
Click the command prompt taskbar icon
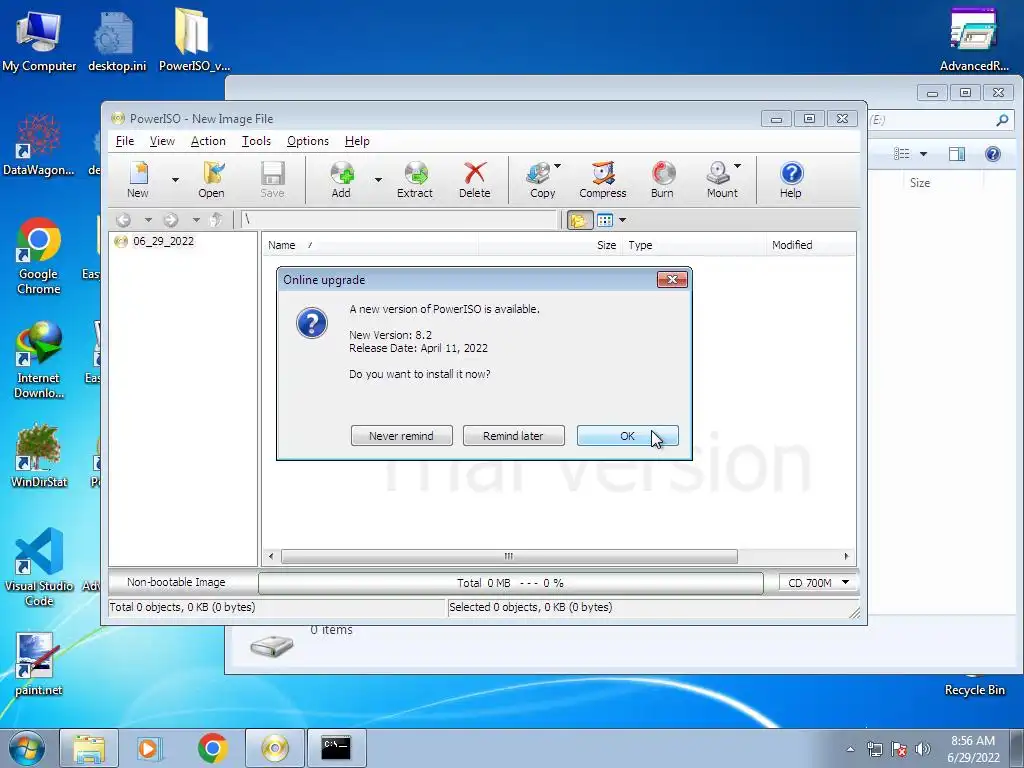pos(336,748)
